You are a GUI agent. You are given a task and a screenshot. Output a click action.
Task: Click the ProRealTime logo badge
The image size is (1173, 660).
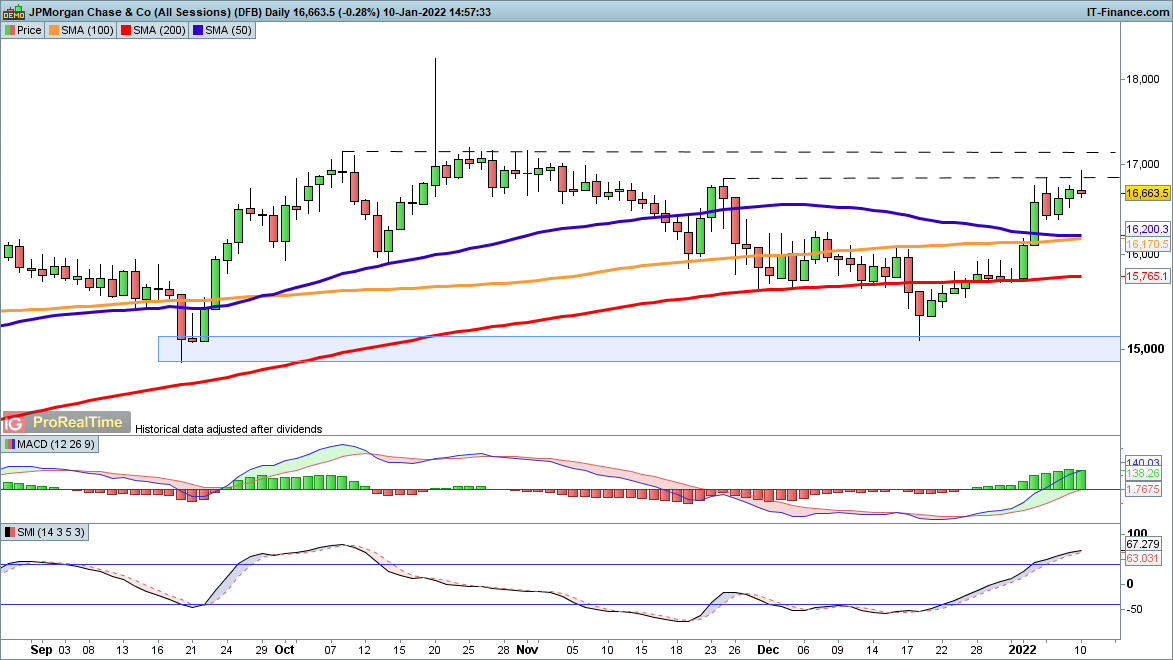pos(66,423)
